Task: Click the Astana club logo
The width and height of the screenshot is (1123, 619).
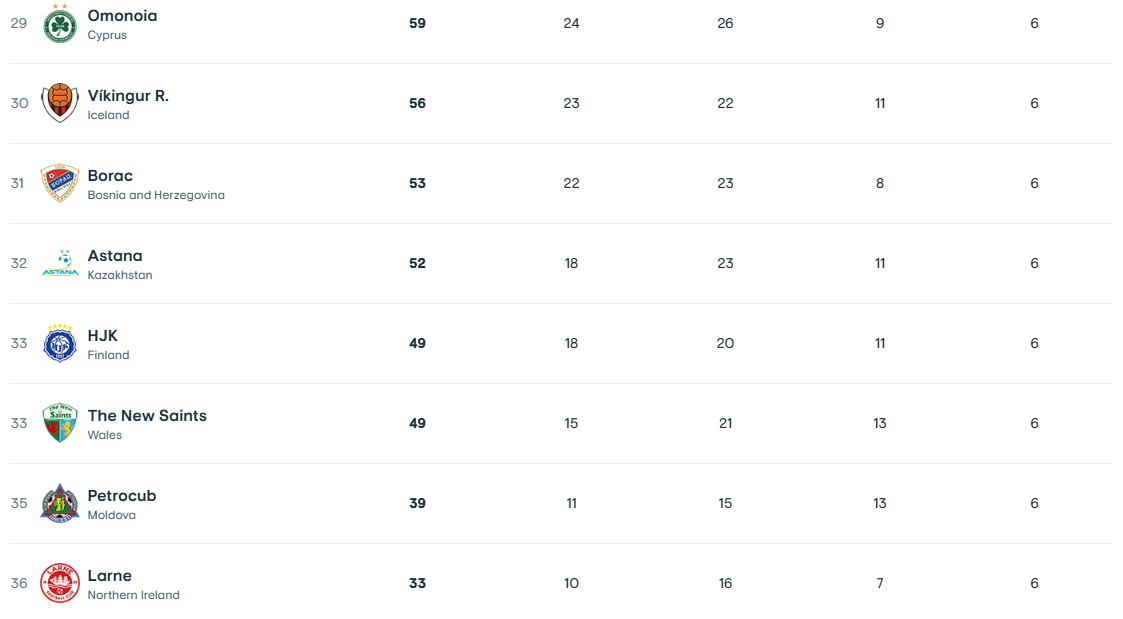Action: [x=60, y=263]
